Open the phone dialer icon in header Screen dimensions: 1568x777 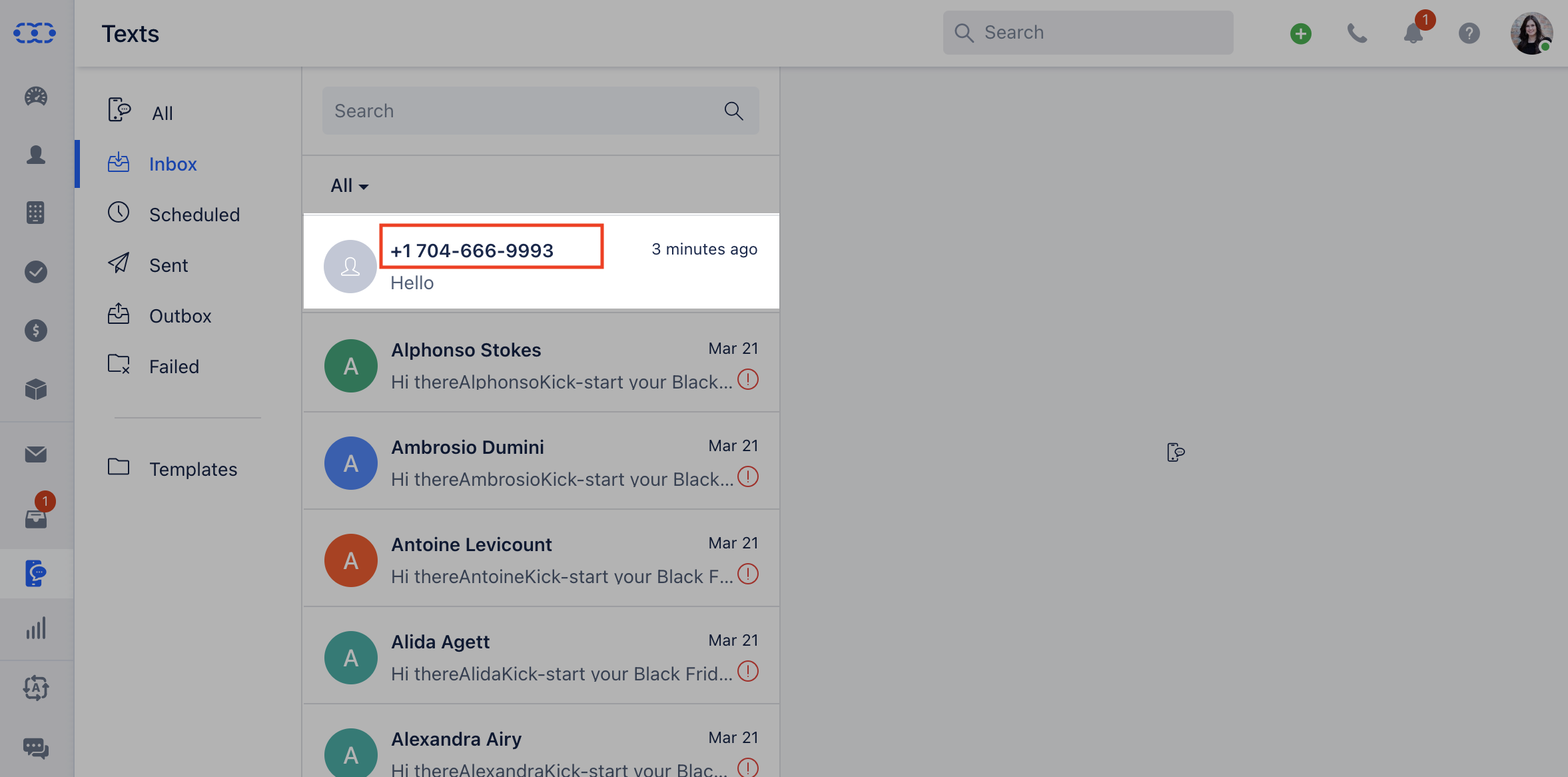pyautogui.click(x=1357, y=33)
